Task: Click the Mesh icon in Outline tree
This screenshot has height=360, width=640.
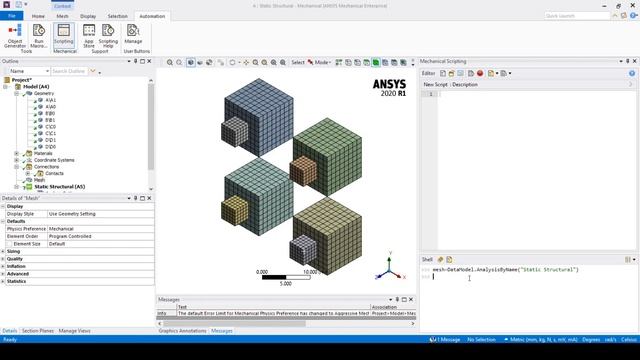Action: click(29, 180)
